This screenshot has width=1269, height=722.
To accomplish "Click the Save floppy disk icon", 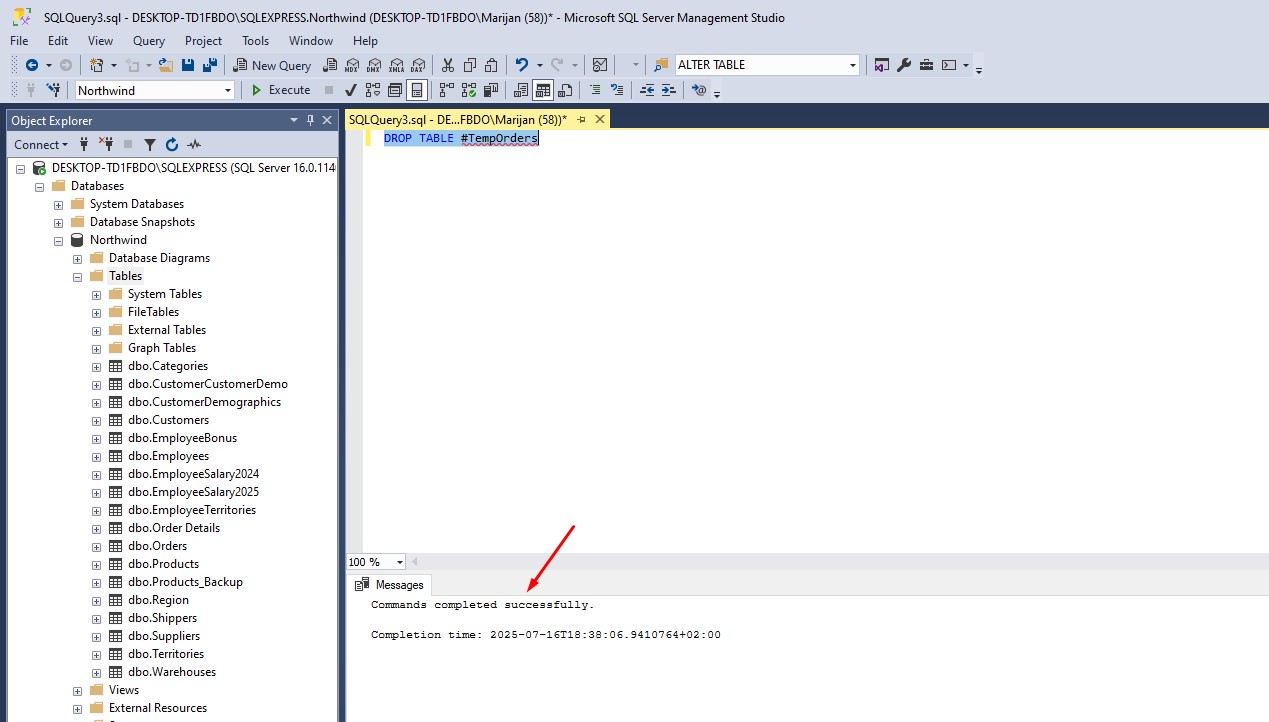I will click(187, 65).
